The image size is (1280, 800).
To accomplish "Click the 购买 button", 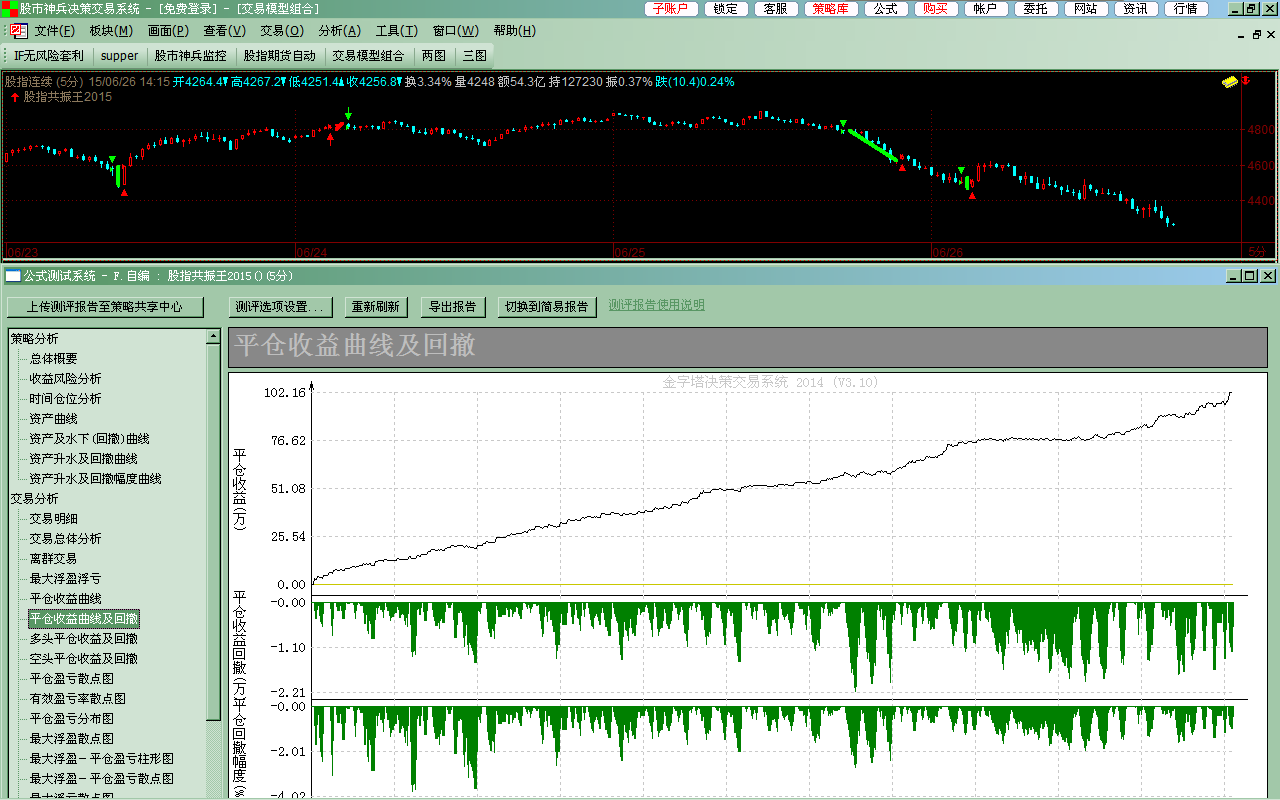I will pos(935,9).
